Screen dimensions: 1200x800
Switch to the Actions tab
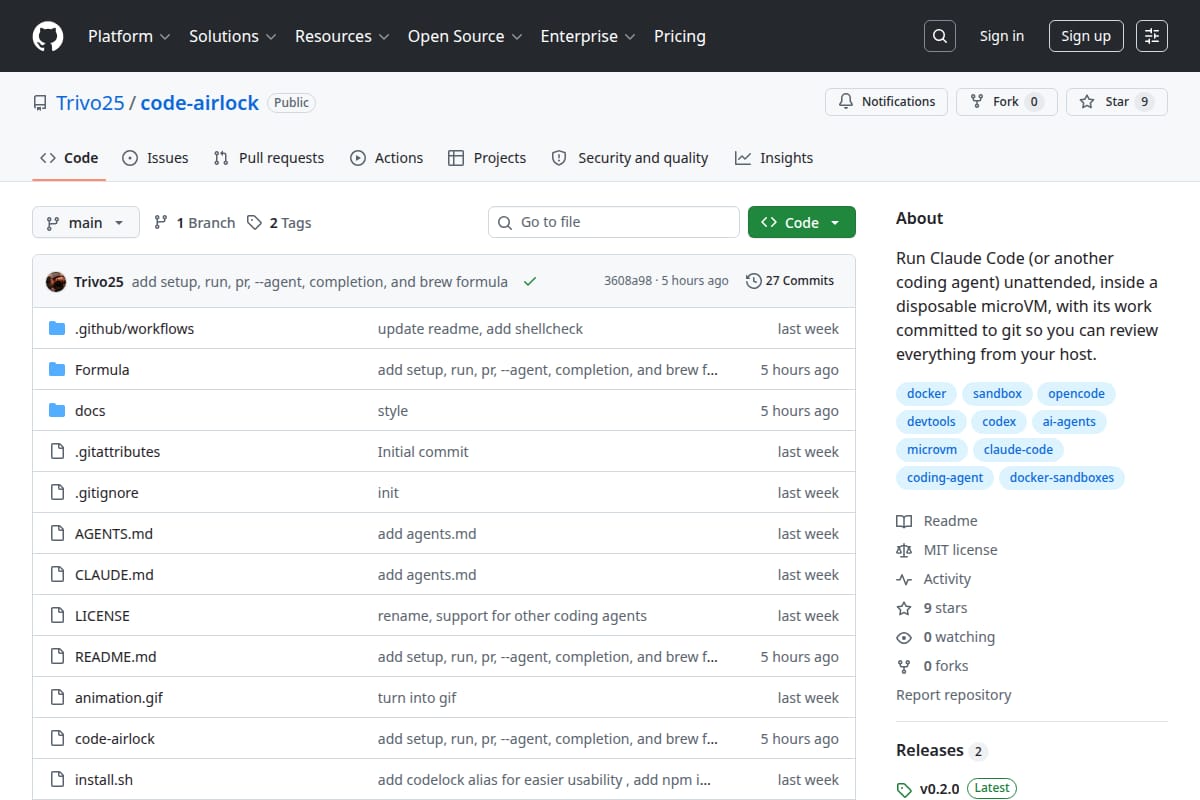pyautogui.click(x=387, y=158)
